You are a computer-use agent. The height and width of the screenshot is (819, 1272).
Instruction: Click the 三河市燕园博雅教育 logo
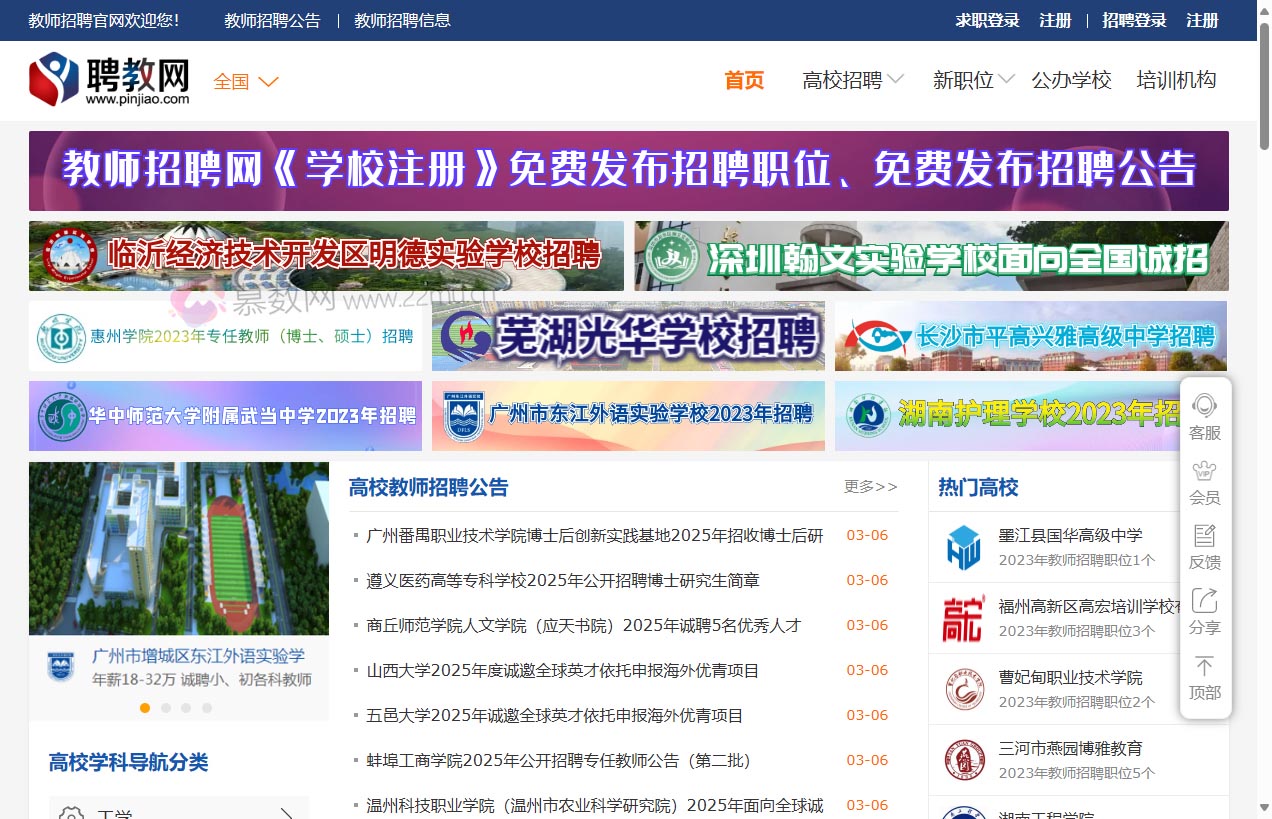click(x=963, y=759)
